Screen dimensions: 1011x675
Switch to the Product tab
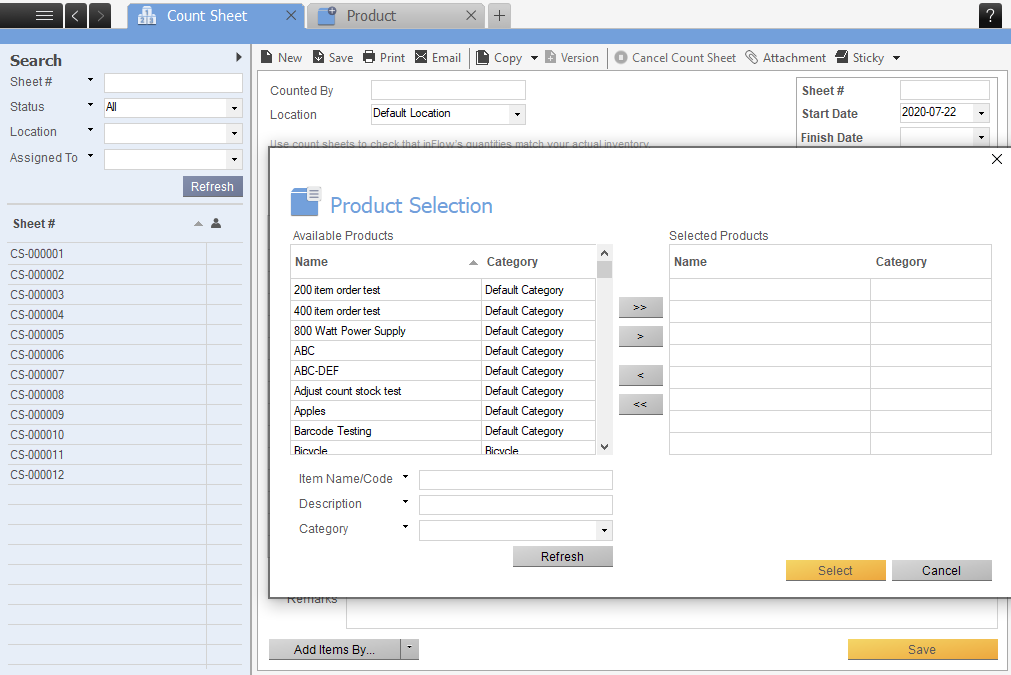coord(370,16)
